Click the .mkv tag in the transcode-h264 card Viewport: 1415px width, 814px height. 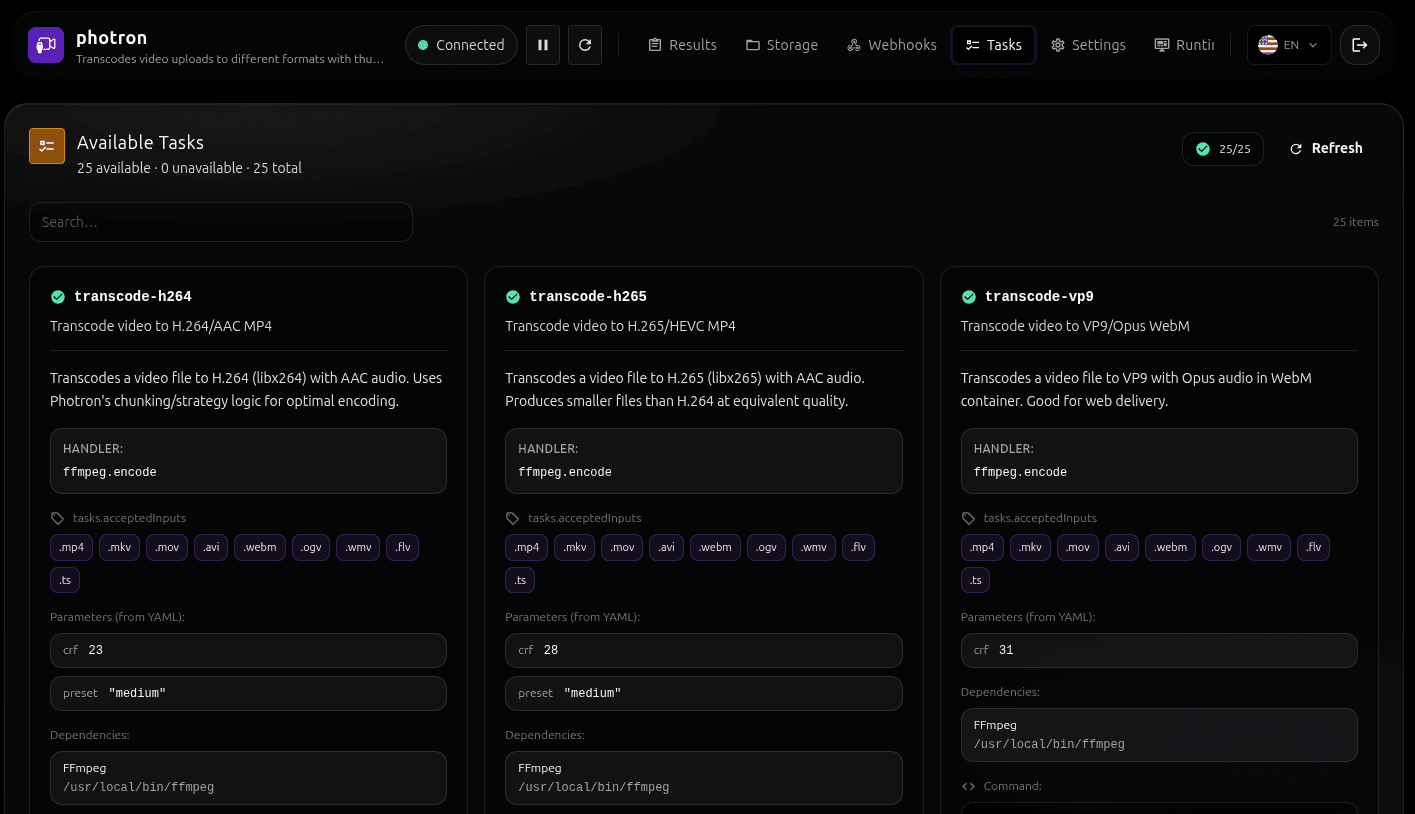pyautogui.click(x=120, y=547)
